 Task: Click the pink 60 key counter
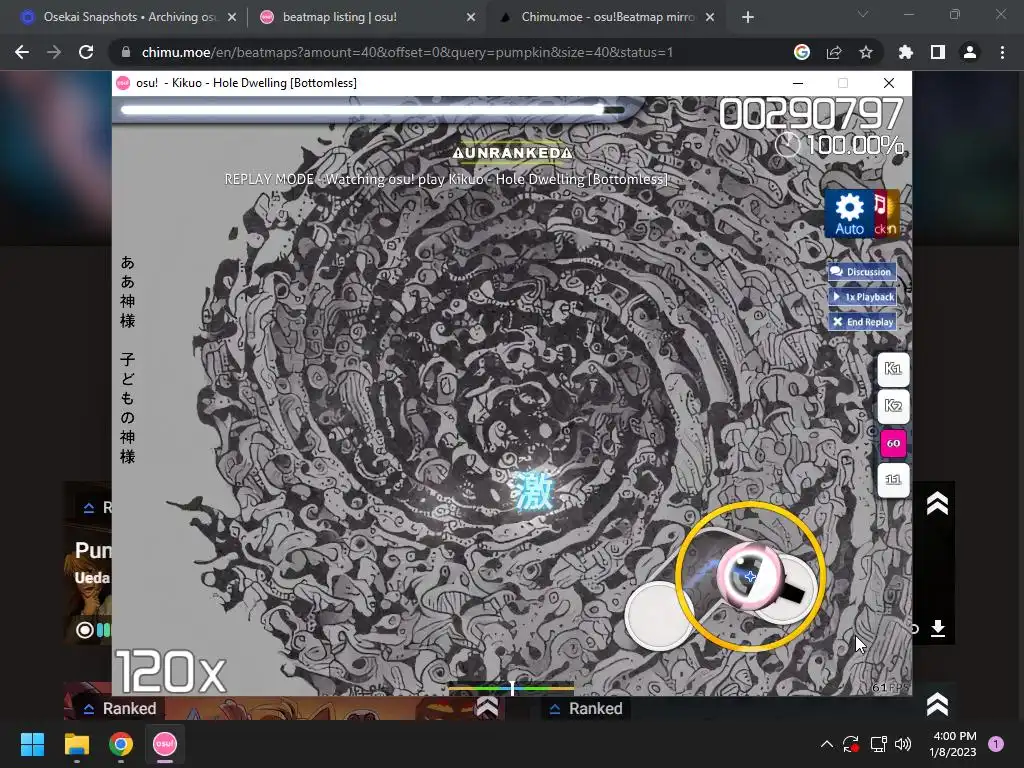point(893,443)
